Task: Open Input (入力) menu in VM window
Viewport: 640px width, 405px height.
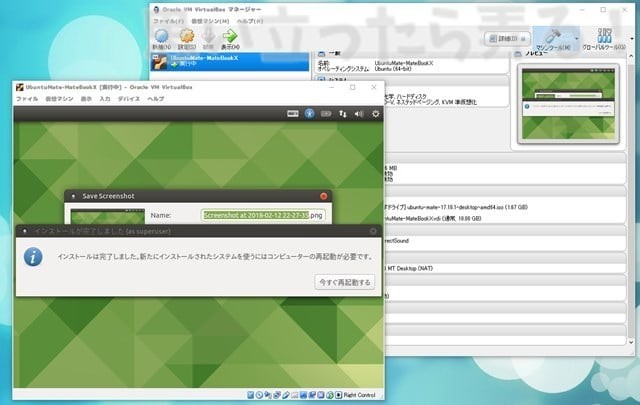Action: pos(105,99)
